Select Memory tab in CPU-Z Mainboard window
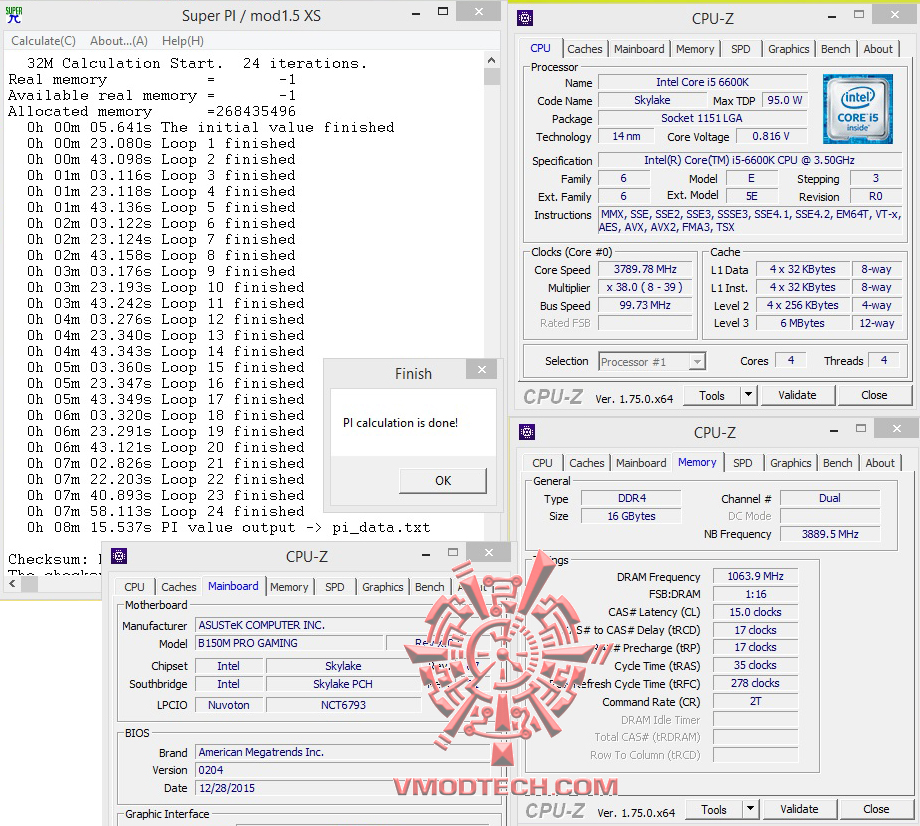The image size is (920, 826). (289, 587)
